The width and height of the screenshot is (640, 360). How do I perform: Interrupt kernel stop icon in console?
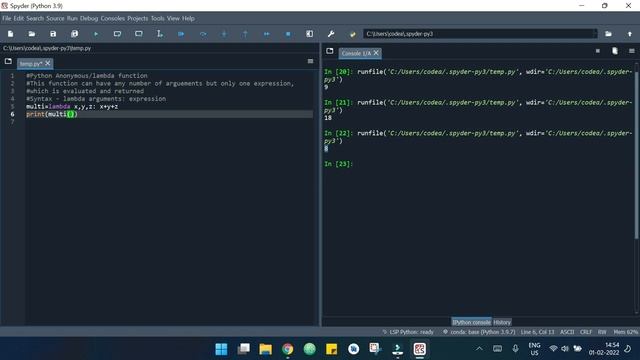[598, 51]
